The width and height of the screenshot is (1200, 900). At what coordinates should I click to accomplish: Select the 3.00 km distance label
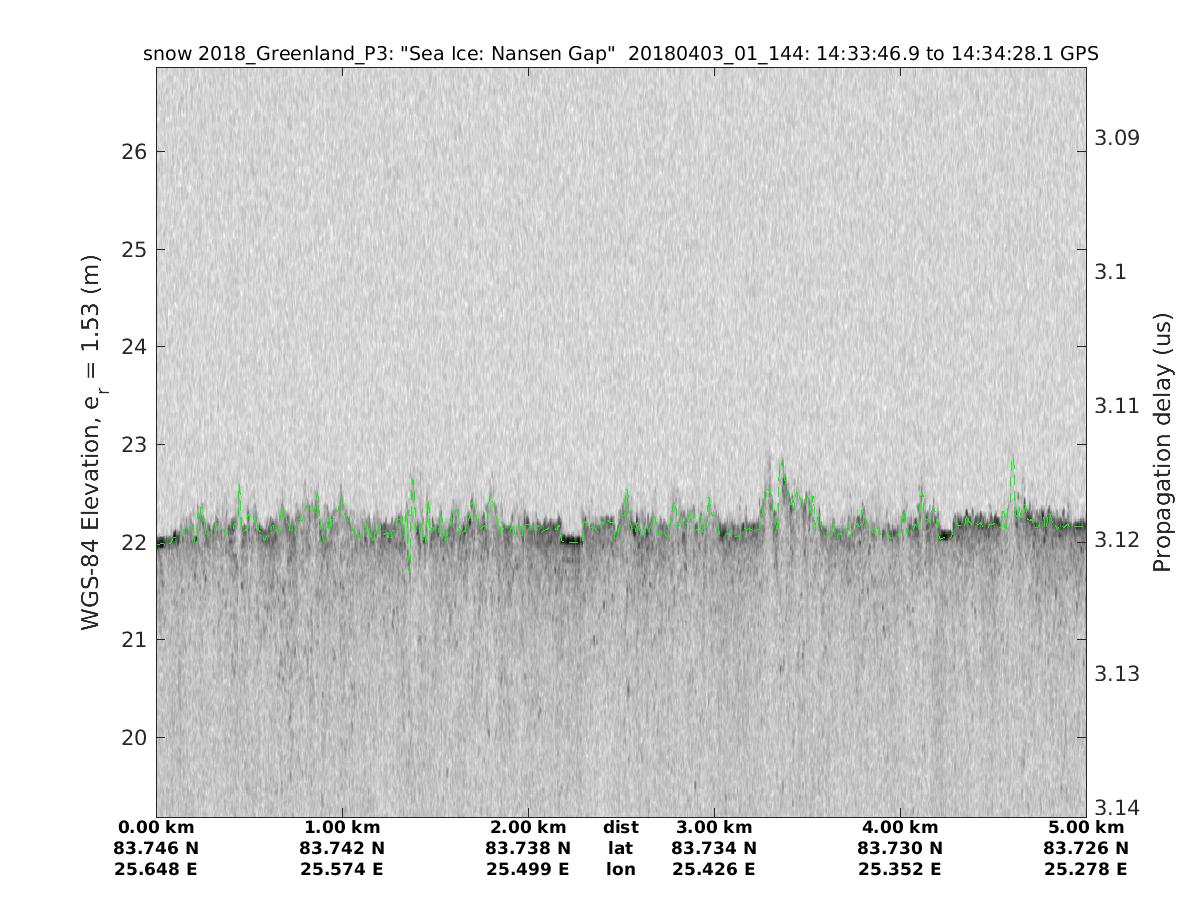pyautogui.click(x=714, y=827)
